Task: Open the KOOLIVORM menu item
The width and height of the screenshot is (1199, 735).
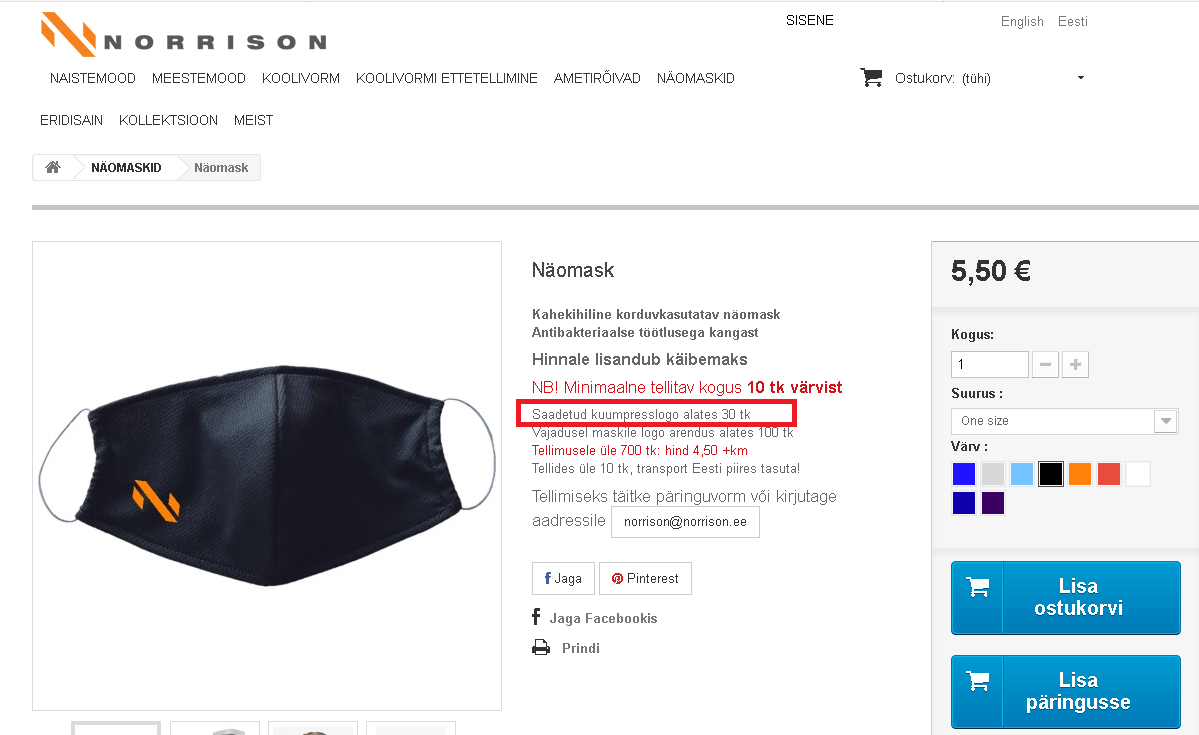Action: [301, 78]
